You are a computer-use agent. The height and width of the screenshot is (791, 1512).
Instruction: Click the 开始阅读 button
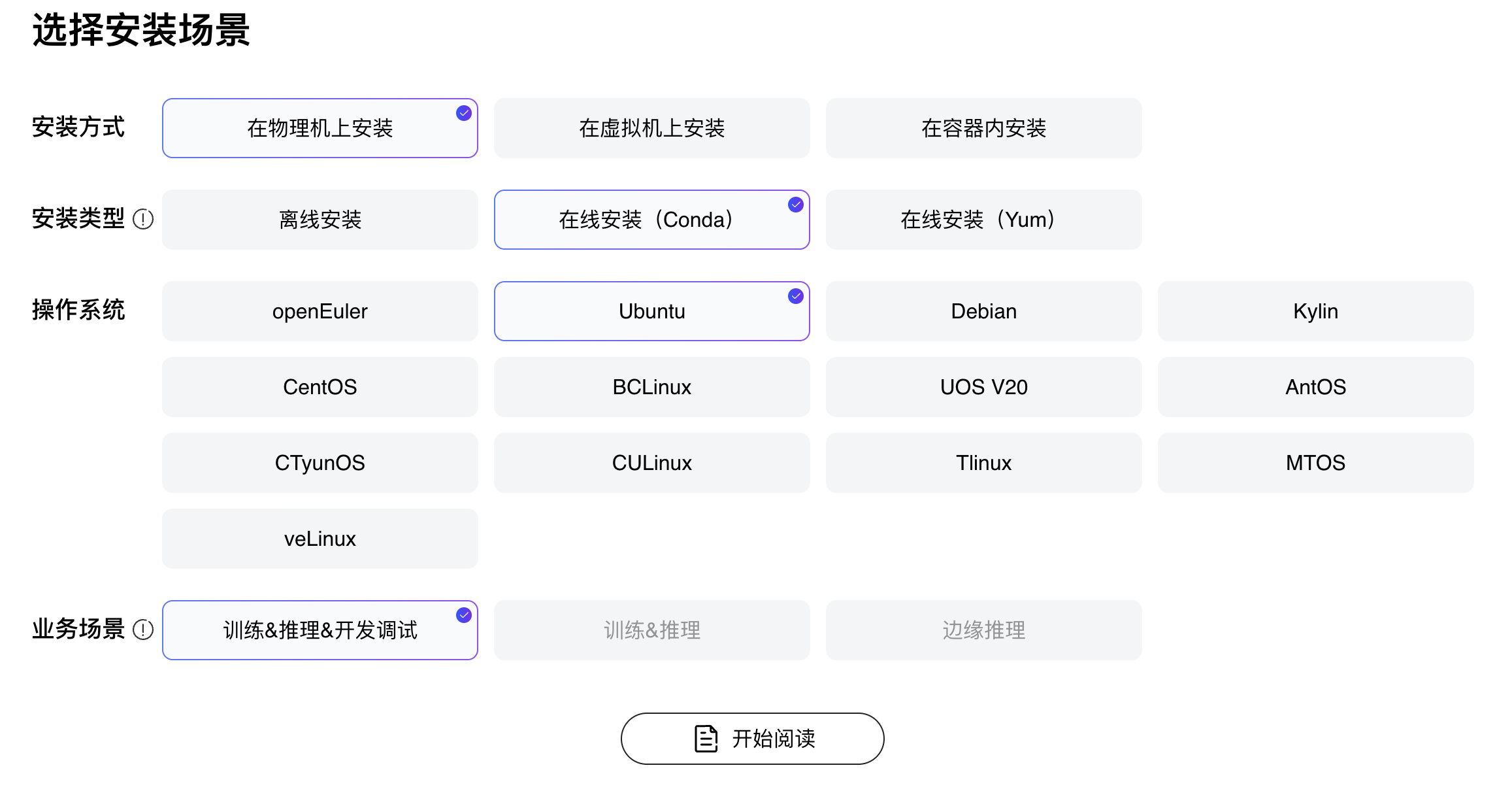pyautogui.click(x=752, y=738)
